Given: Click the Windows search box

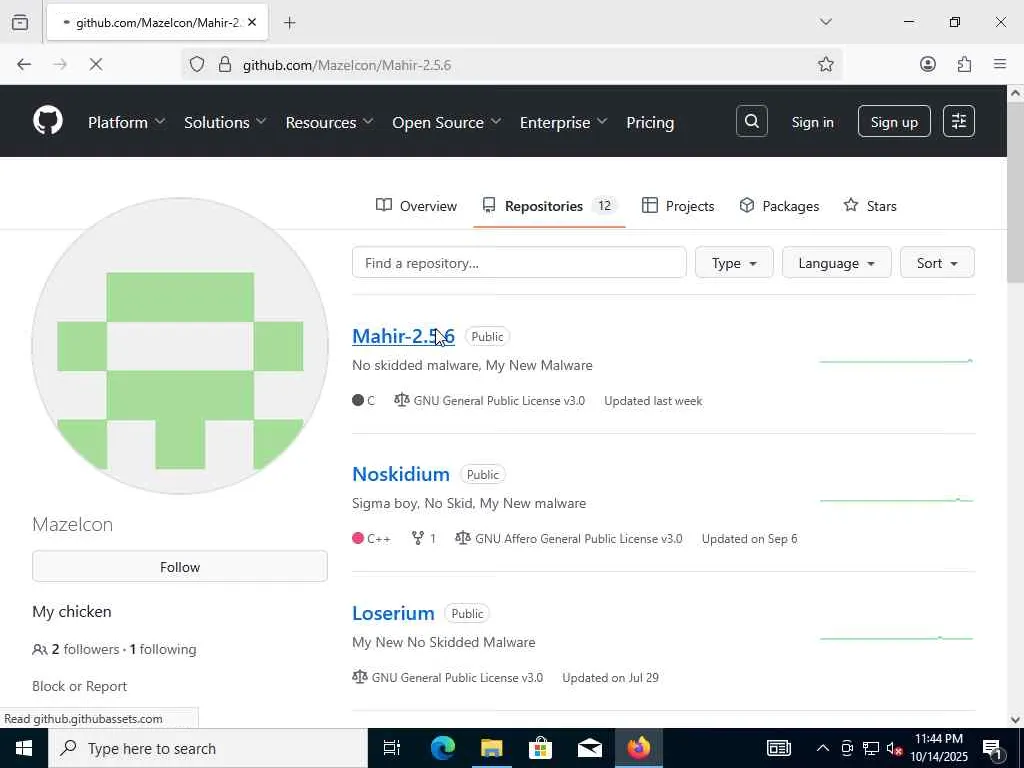Looking at the screenshot, I should 208,748.
